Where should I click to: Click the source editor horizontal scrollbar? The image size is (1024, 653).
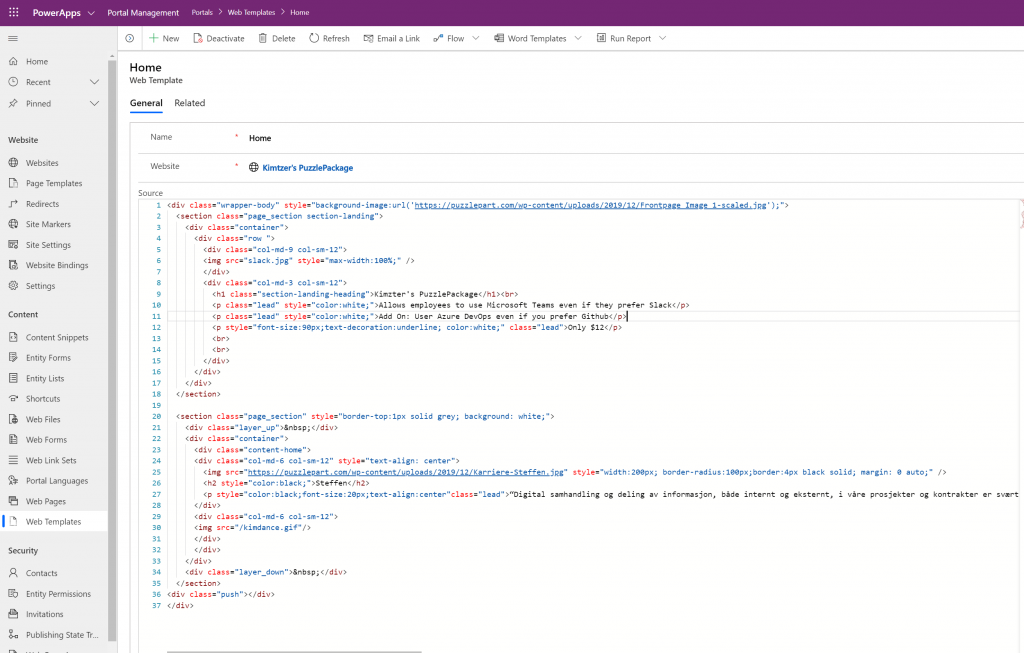click(295, 651)
